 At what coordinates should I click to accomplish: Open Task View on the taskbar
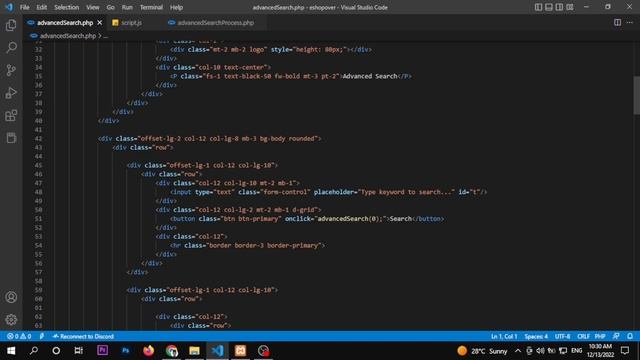78,351
